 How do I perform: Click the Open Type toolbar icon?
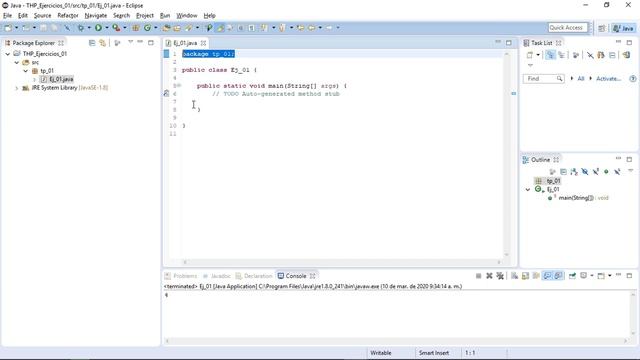pos(167,28)
